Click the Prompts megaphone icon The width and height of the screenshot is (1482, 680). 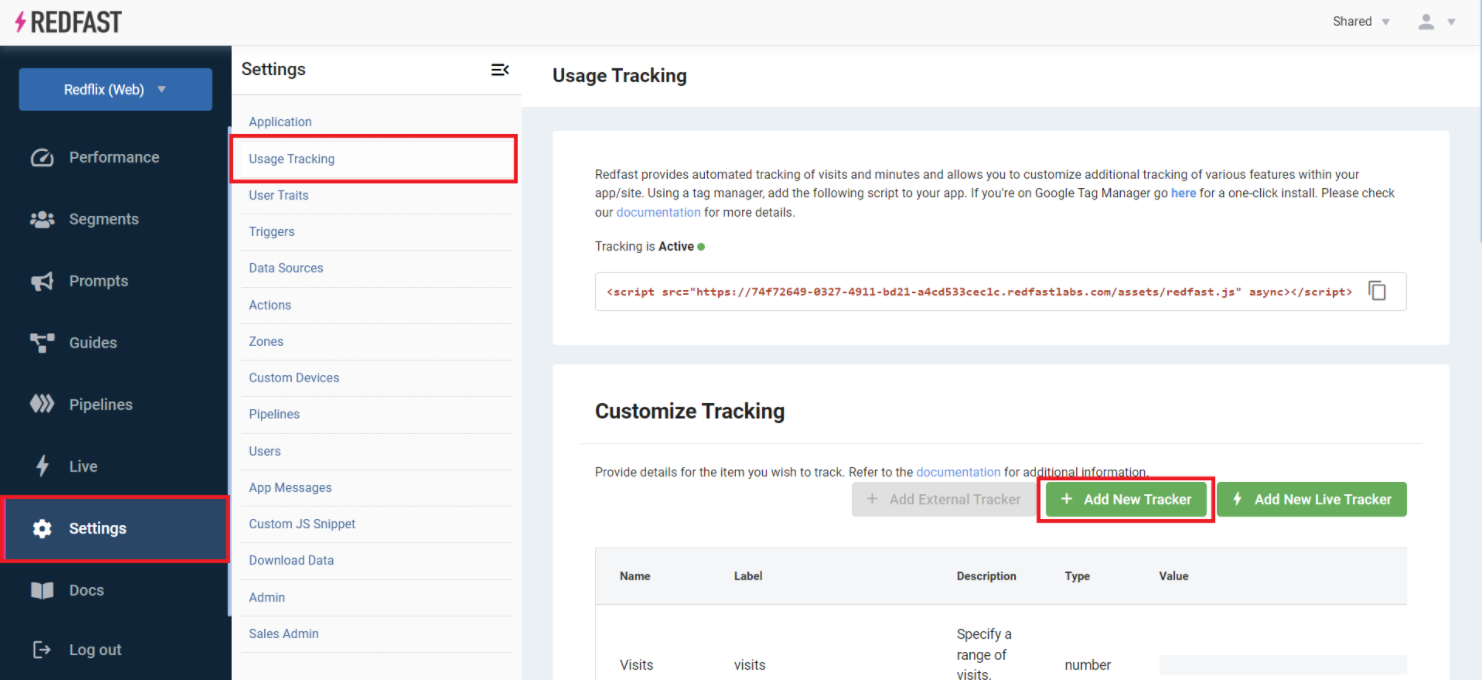[42, 281]
